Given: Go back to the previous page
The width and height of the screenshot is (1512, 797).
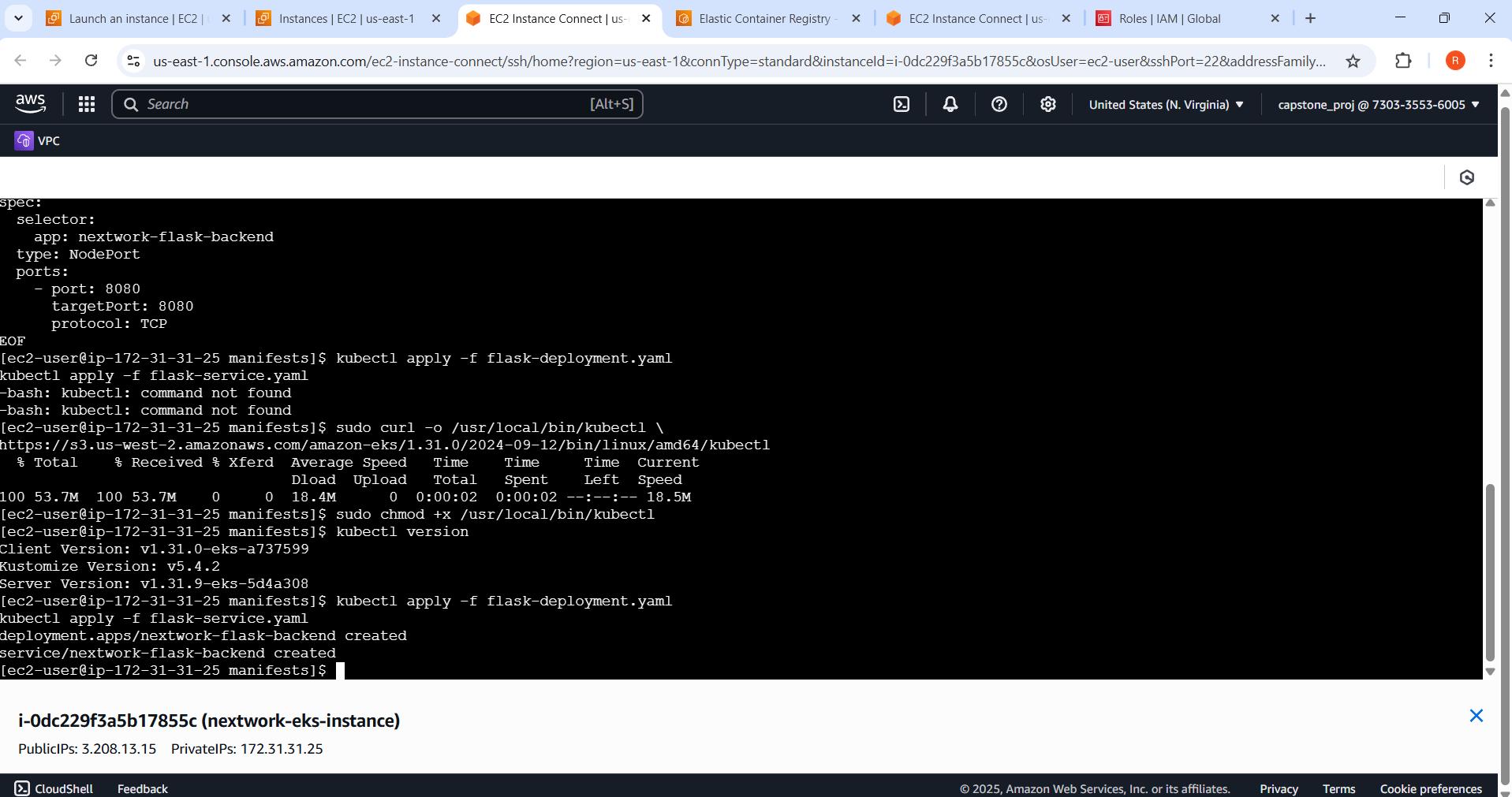Looking at the screenshot, I should [21, 61].
